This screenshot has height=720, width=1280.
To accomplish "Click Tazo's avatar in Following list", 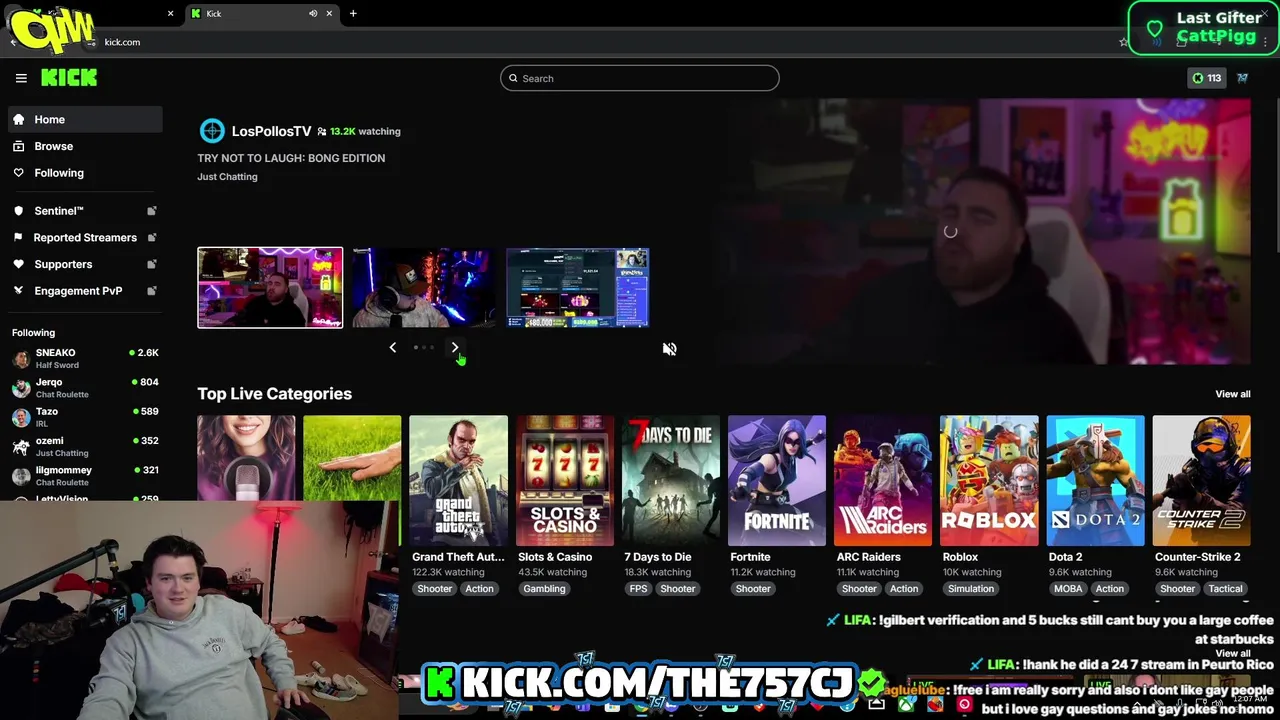I will tap(21, 418).
